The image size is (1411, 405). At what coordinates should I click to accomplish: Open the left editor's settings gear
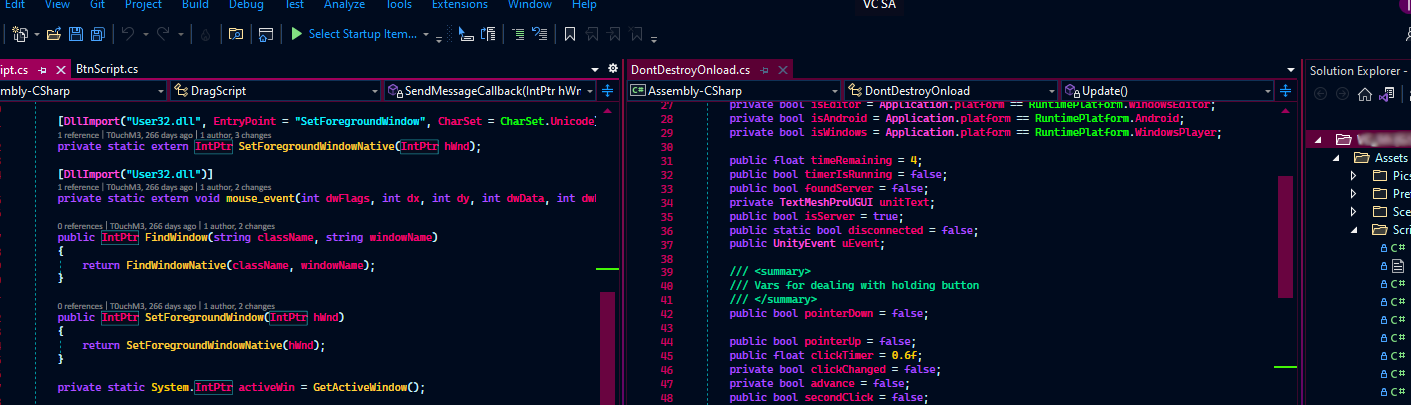pyautogui.click(x=613, y=69)
